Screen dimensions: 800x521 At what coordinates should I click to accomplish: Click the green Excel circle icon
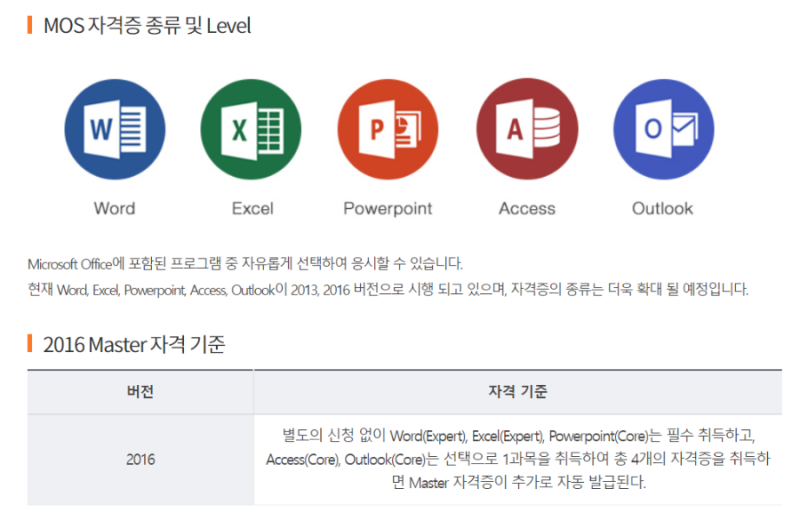[251, 129]
